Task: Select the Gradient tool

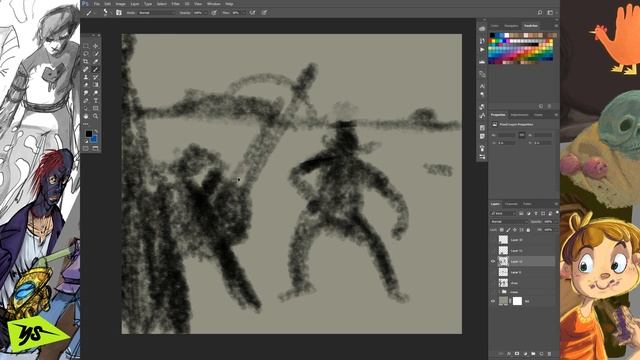Action: point(96,85)
